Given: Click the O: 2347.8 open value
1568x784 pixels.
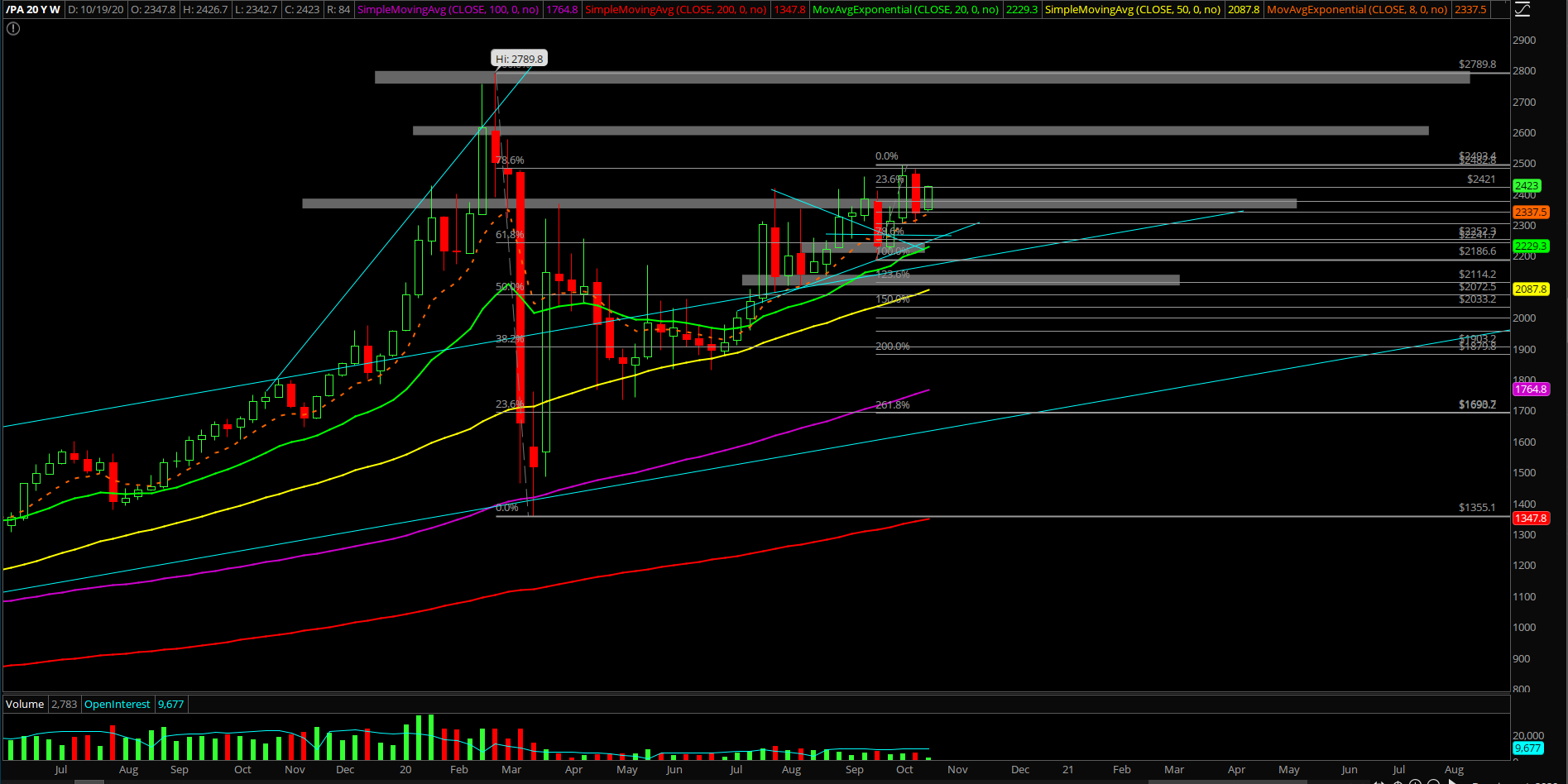Looking at the screenshot, I should point(153,9).
